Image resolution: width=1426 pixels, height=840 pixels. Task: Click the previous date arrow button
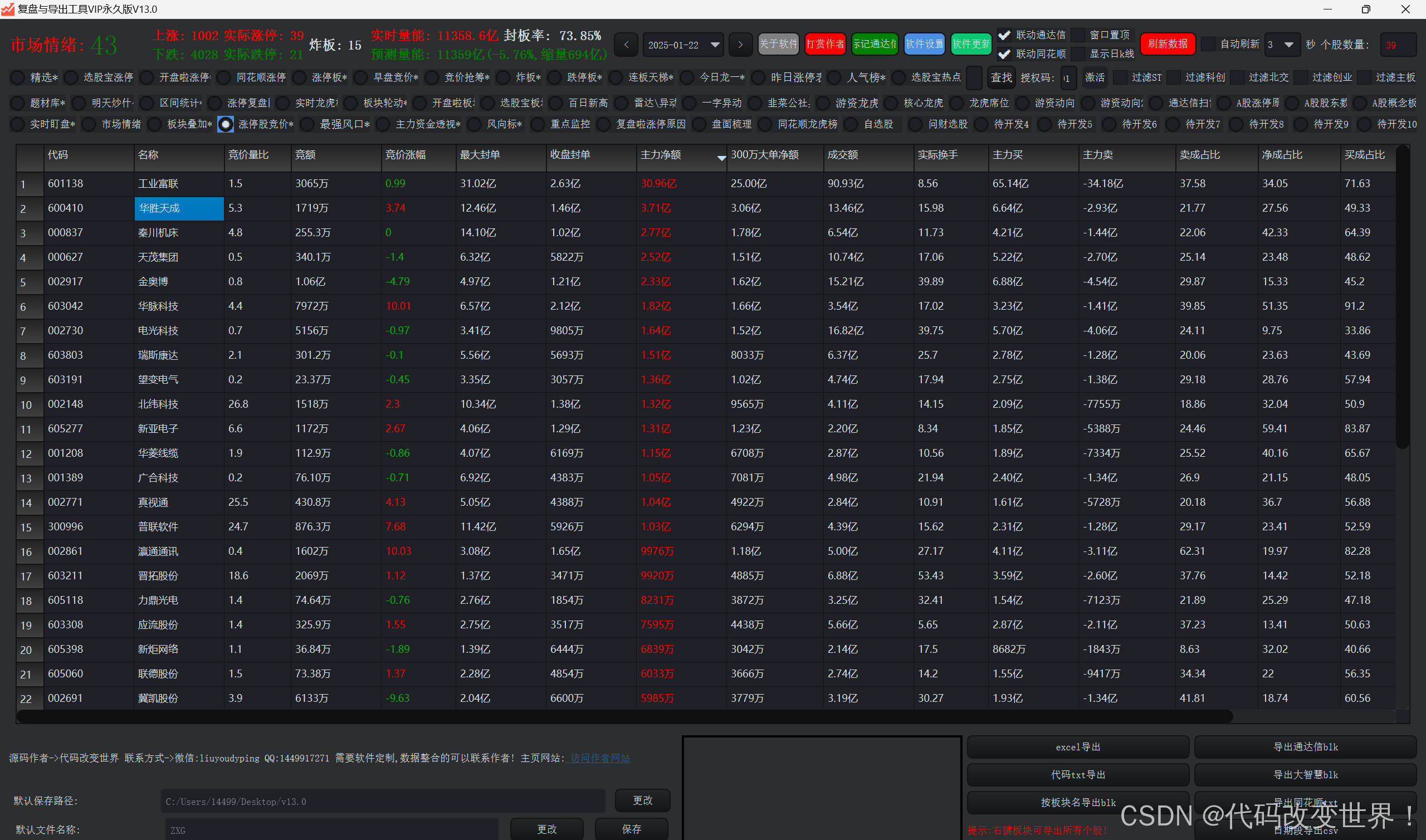tap(626, 45)
